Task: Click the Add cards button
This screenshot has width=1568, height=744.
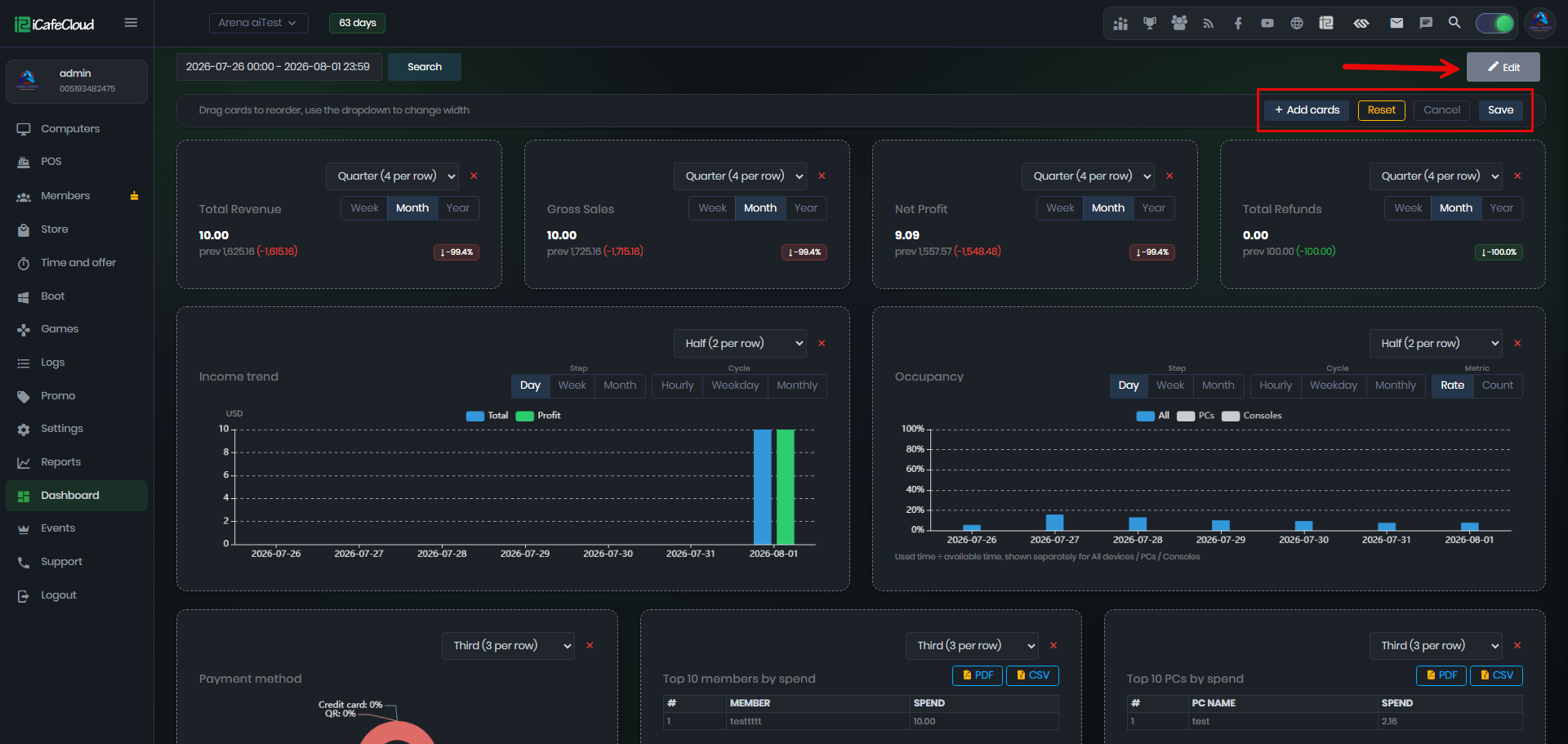Action: pyautogui.click(x=1307, y=110)
